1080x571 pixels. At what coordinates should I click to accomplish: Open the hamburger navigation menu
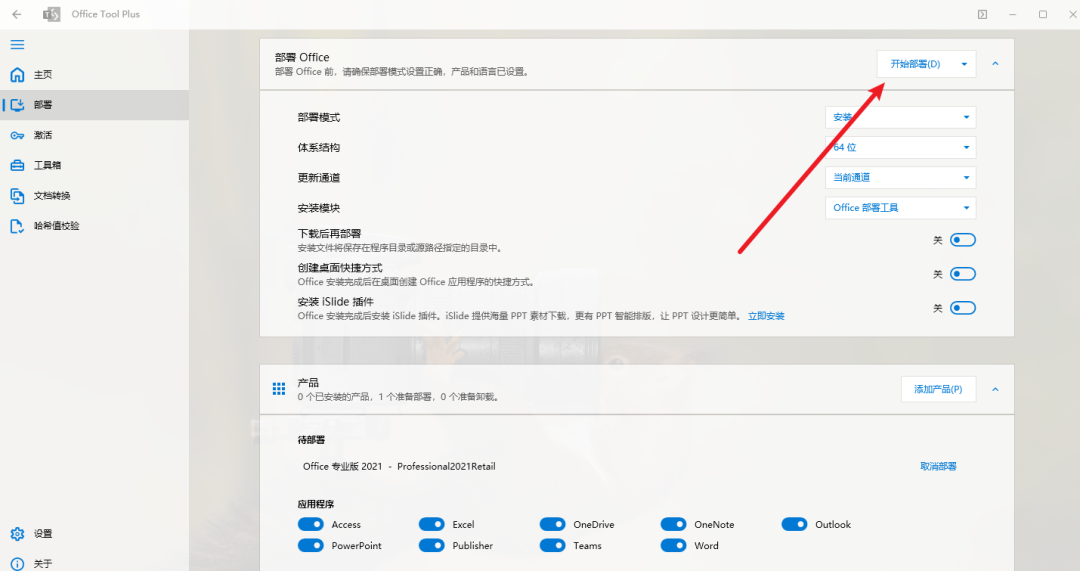(17, 45)
